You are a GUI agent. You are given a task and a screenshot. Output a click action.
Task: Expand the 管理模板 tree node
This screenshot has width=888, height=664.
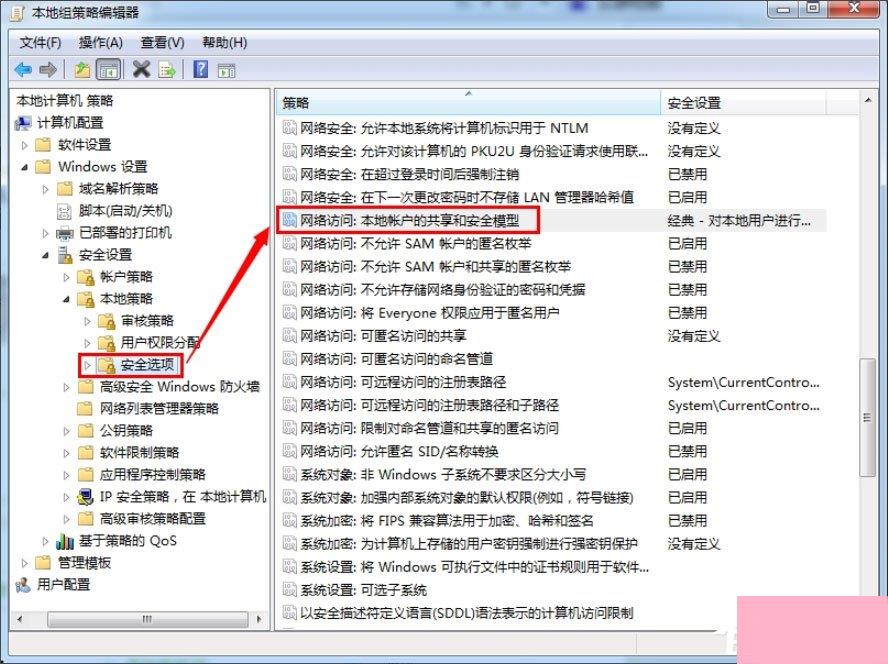click(x=24, y=563)
